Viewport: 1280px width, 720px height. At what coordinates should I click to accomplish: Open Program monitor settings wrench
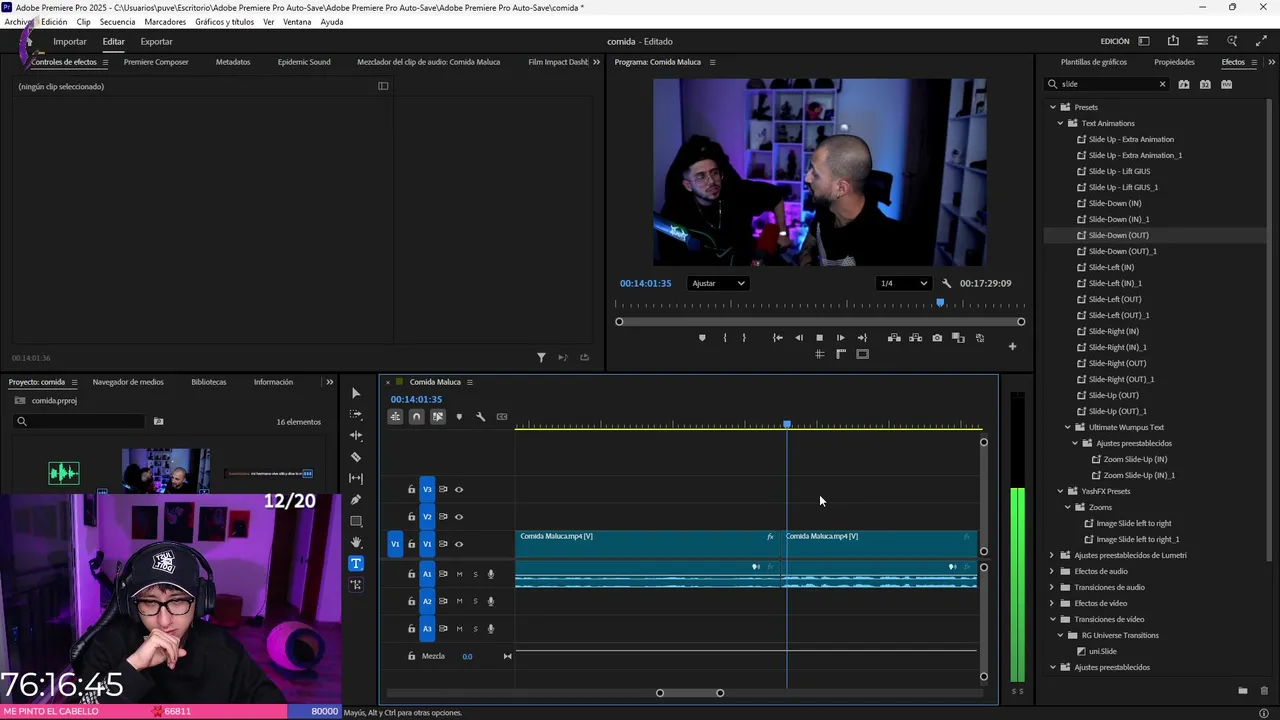click(x=946, y=283)
